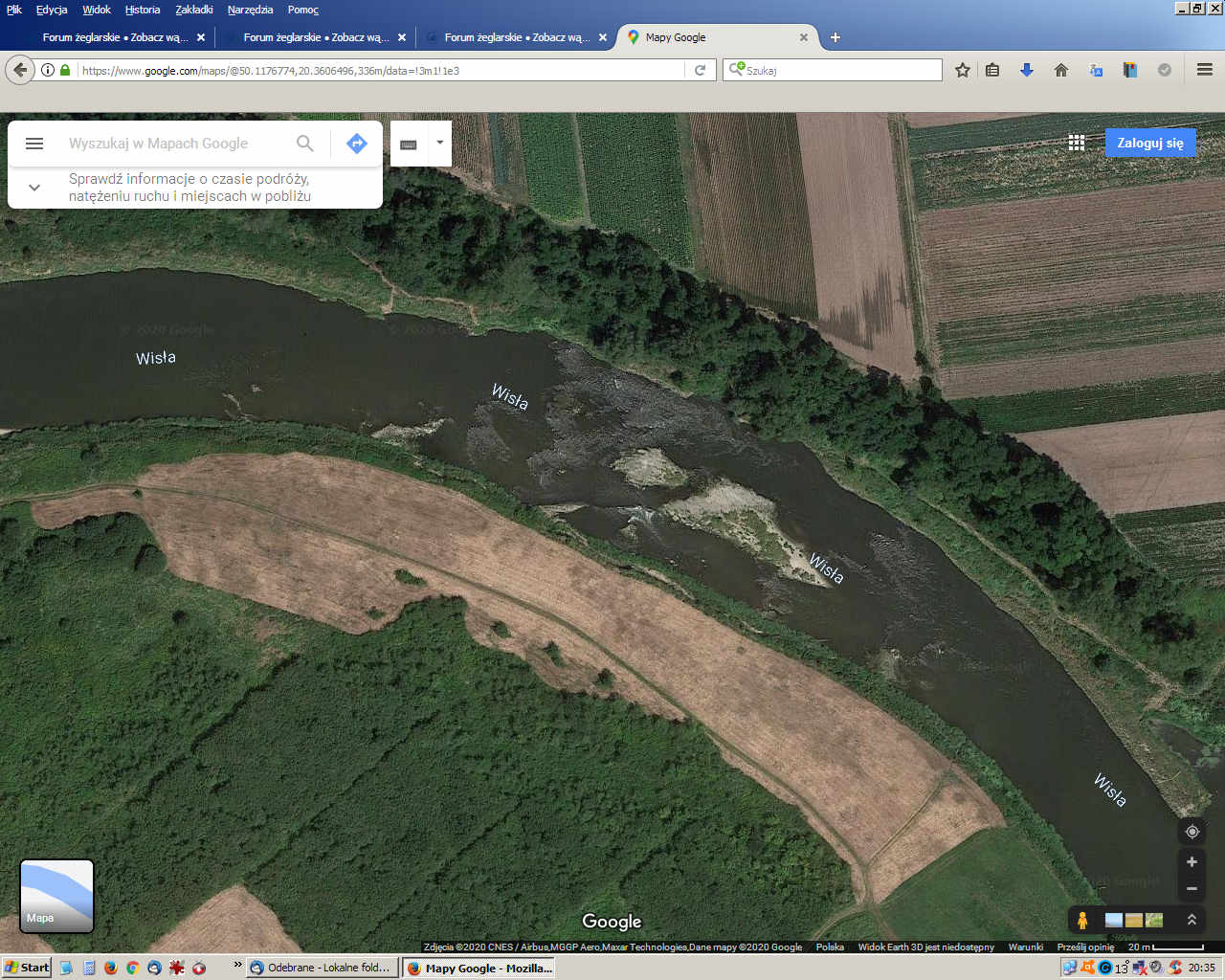Click the Zaloguj się button
The image size is (1225, 980).
pos(1150,143)
